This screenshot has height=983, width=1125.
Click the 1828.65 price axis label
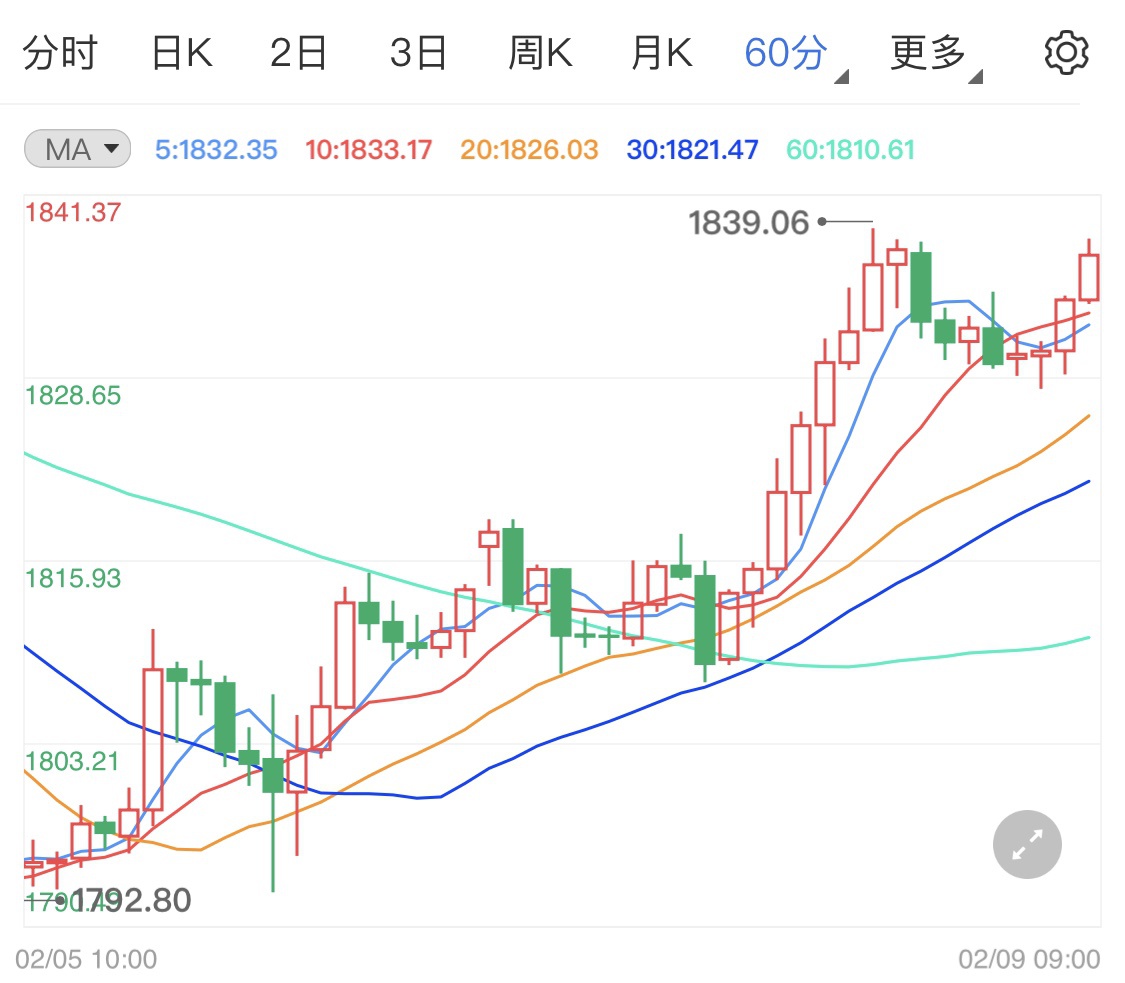pyautogui.click(x=73, y=395)
